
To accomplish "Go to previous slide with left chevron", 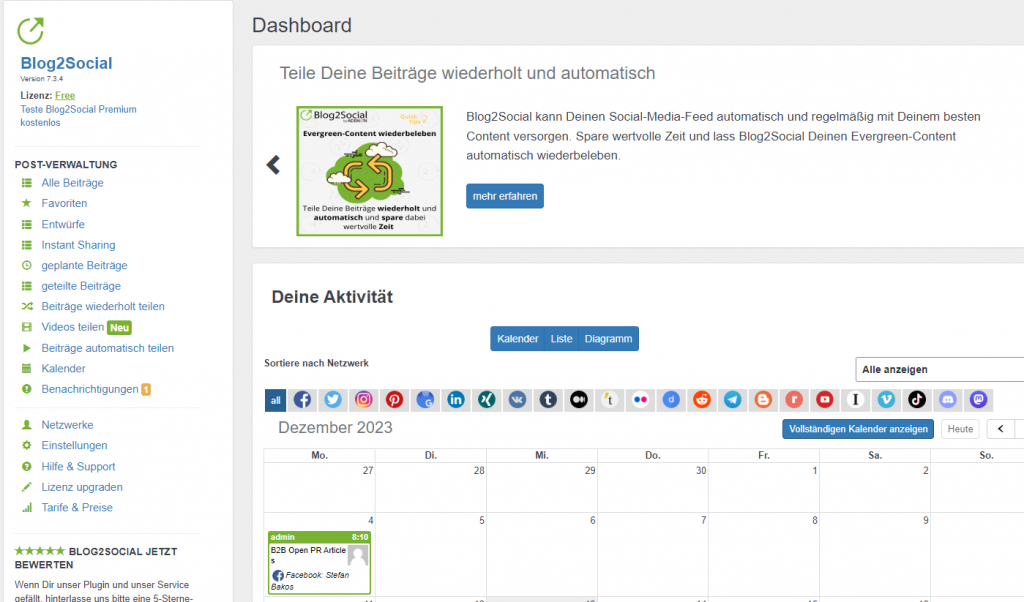I will click(273, 165).
